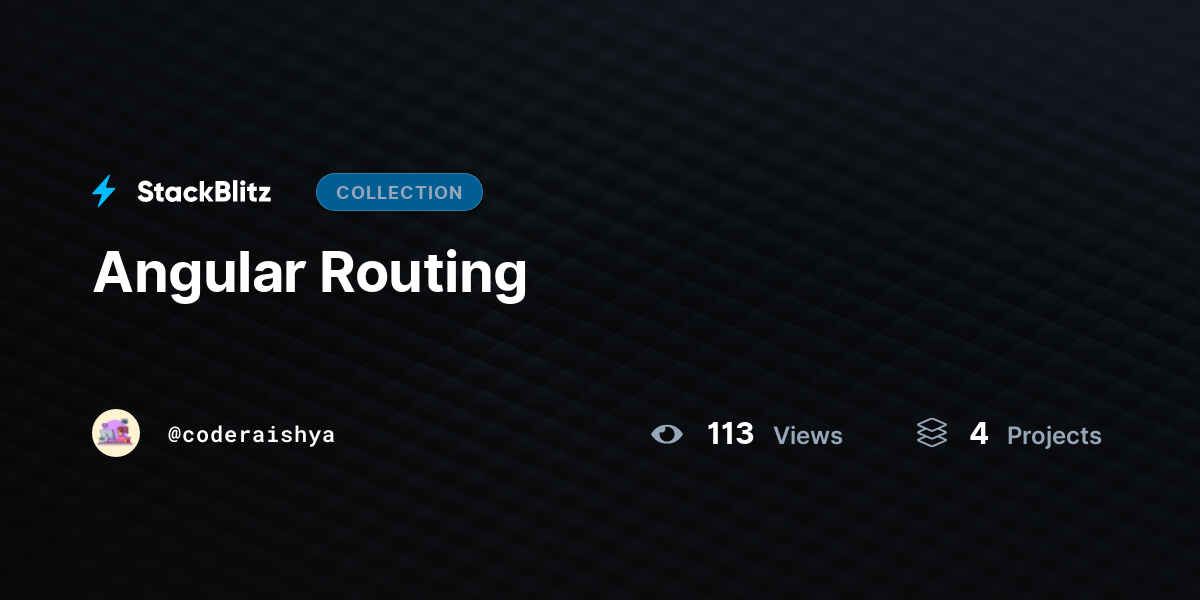Click the stacked layers Projects icon

[x=932, y=433]
